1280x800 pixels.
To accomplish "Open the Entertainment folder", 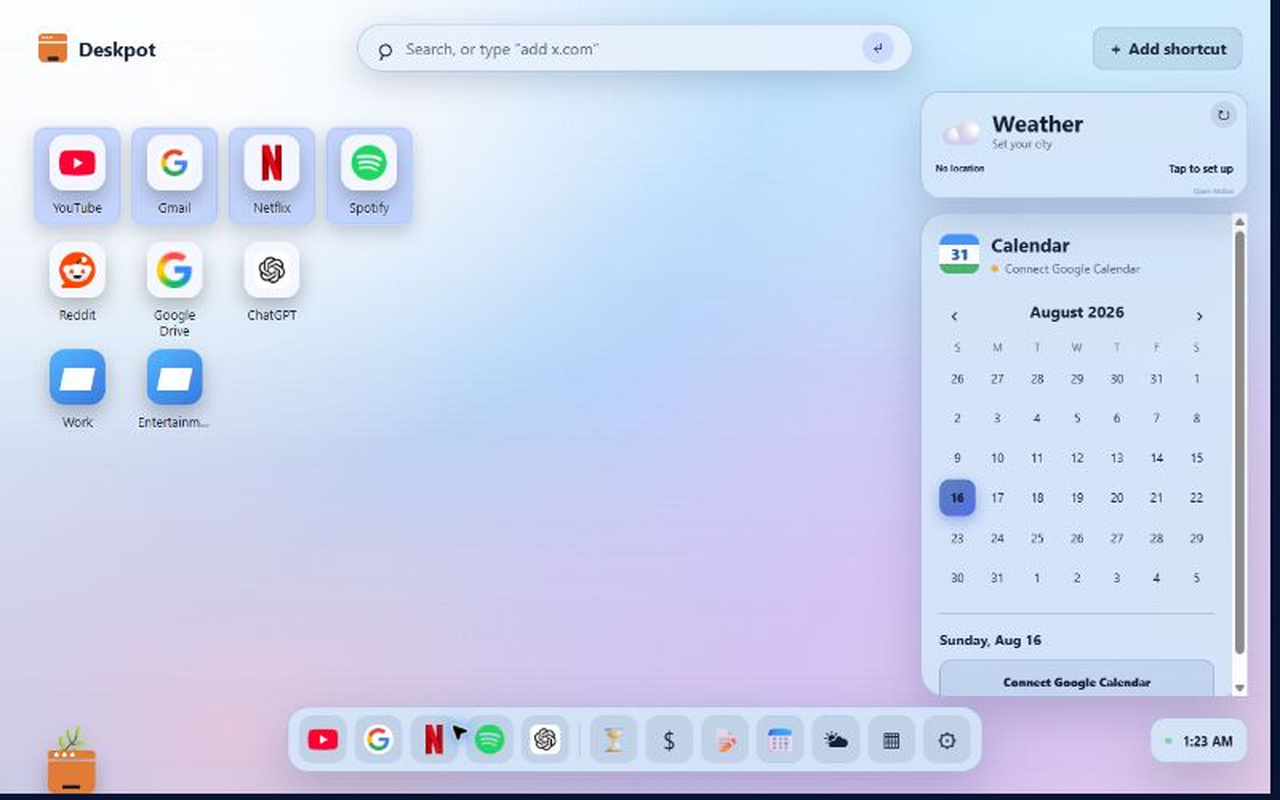I will [x=174, y=388].
